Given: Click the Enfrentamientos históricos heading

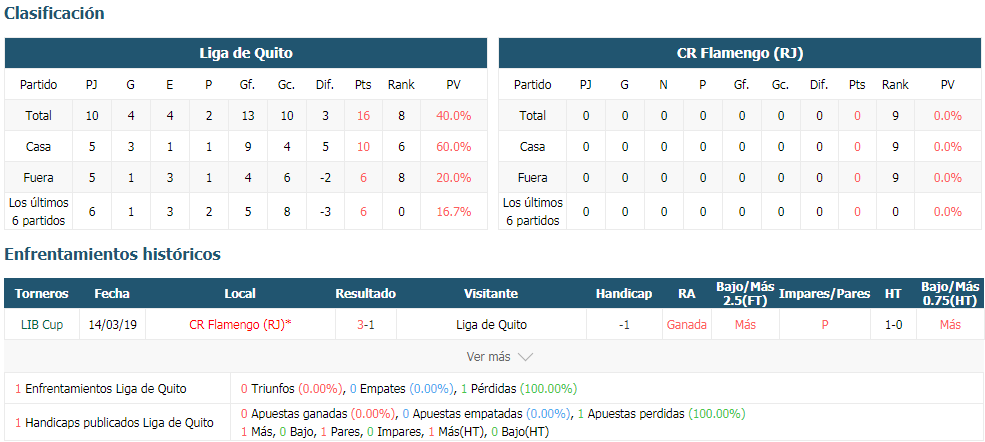Looking at the screenshot, I should point(112,254).
